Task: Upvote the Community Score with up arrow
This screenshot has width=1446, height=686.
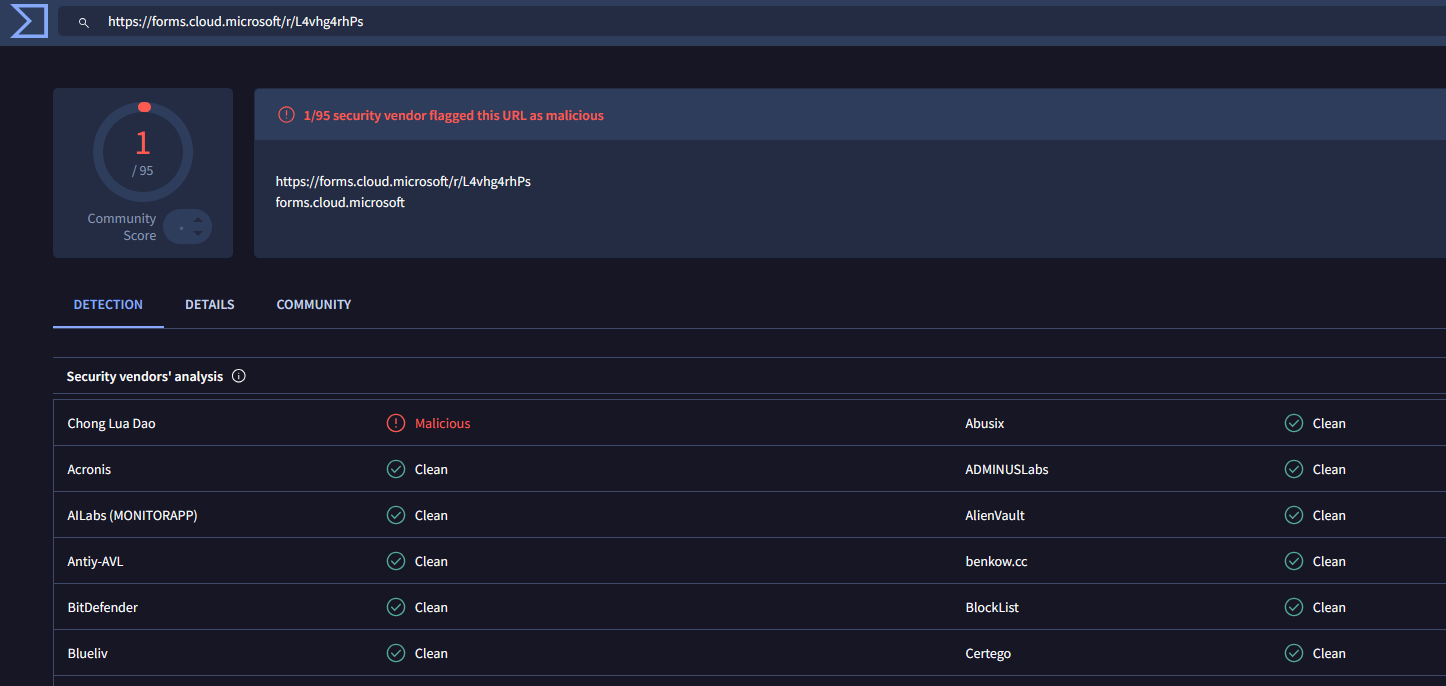Action: pos(198,220)
